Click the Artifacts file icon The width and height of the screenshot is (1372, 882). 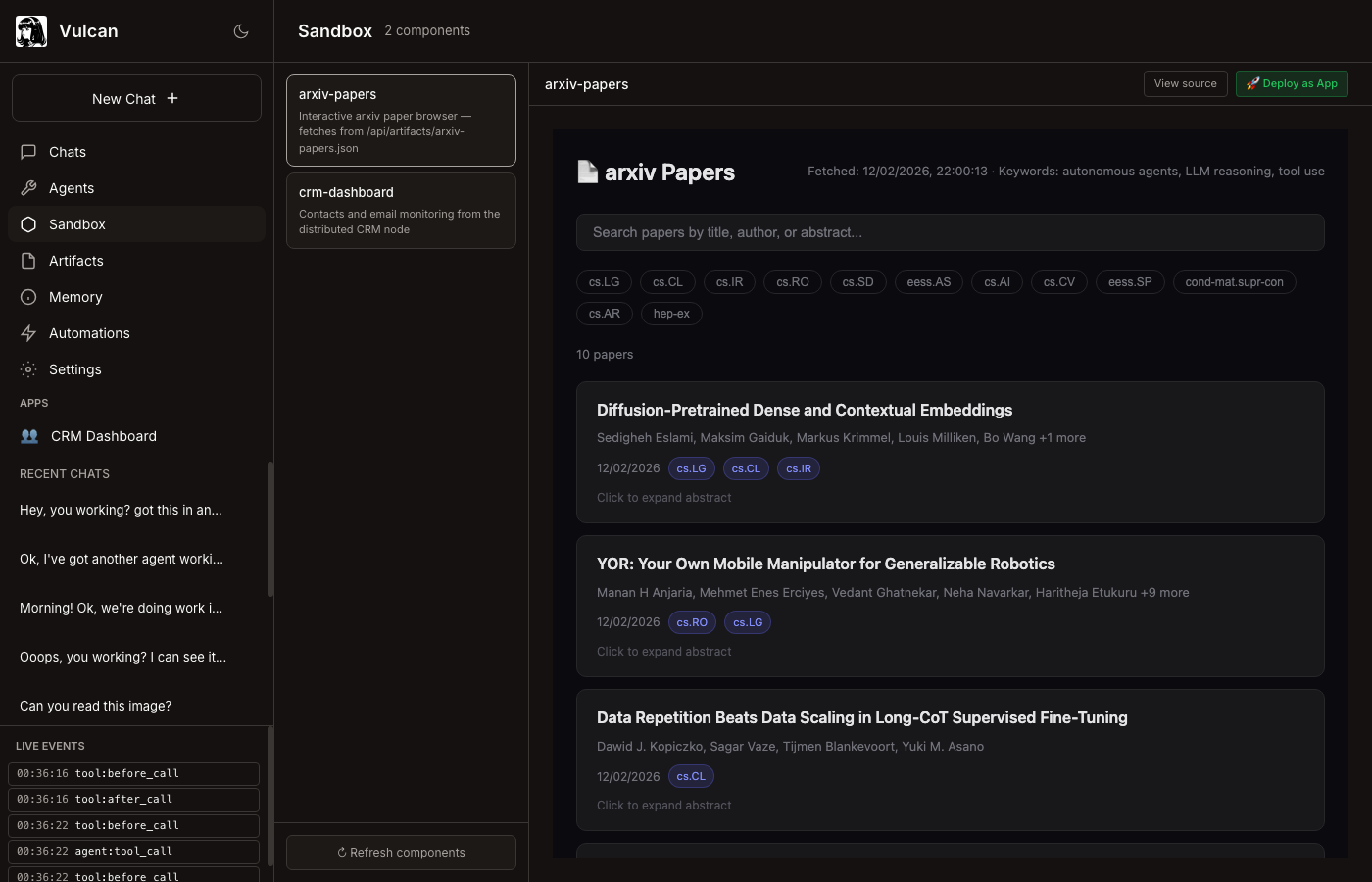point(28,261)
